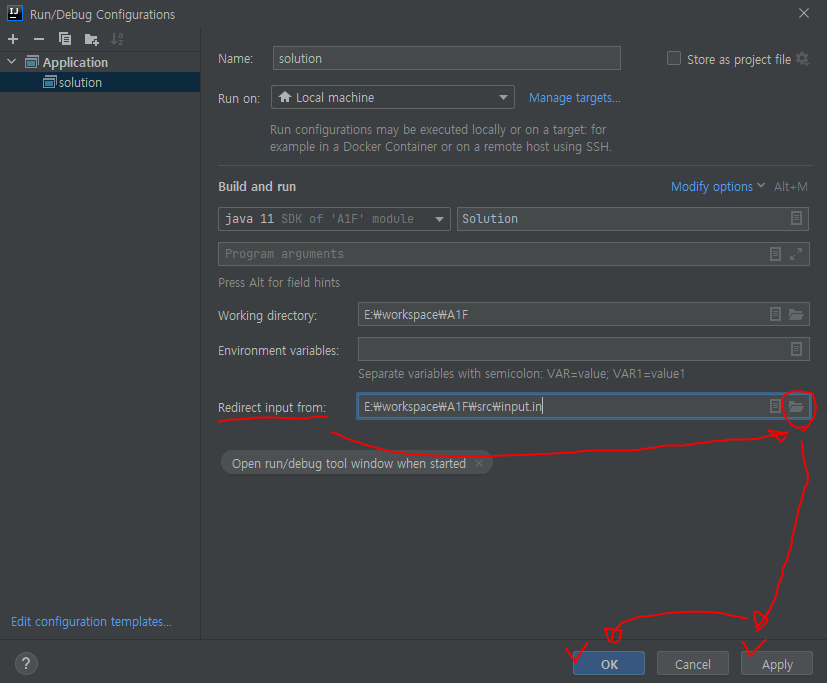Create a new configuration folder

click(91, 40)
